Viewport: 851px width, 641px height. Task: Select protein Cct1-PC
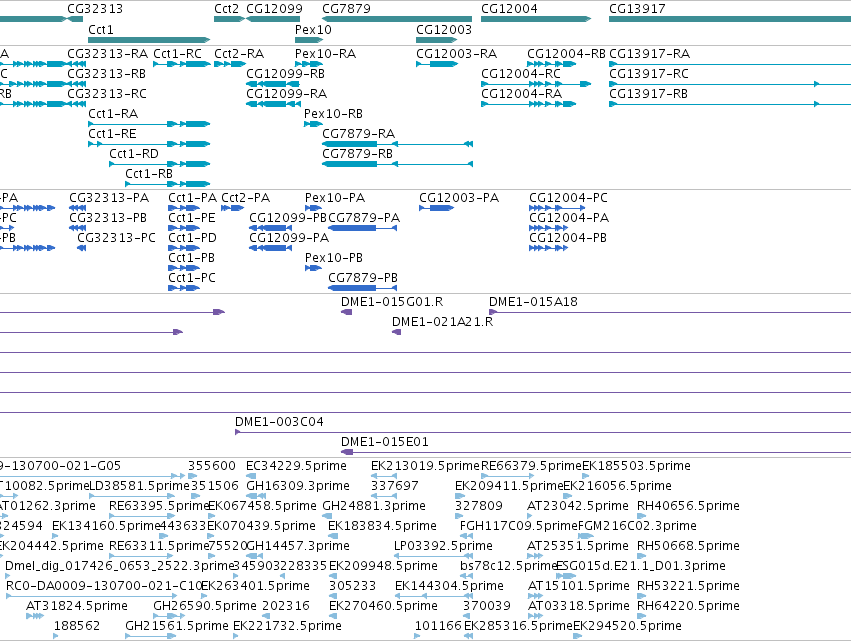coord(184,288)
